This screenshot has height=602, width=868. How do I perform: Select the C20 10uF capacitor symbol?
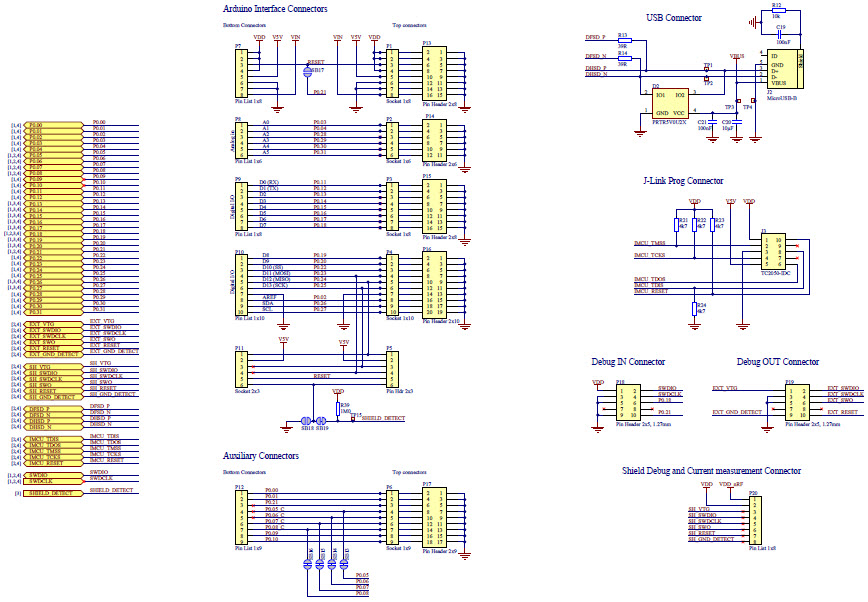tap(737, 122)
